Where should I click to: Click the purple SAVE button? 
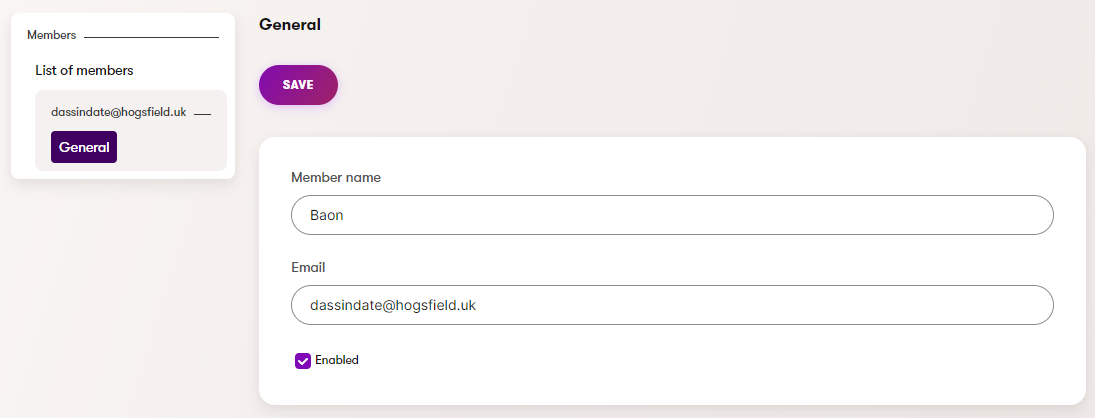[298, 85]
